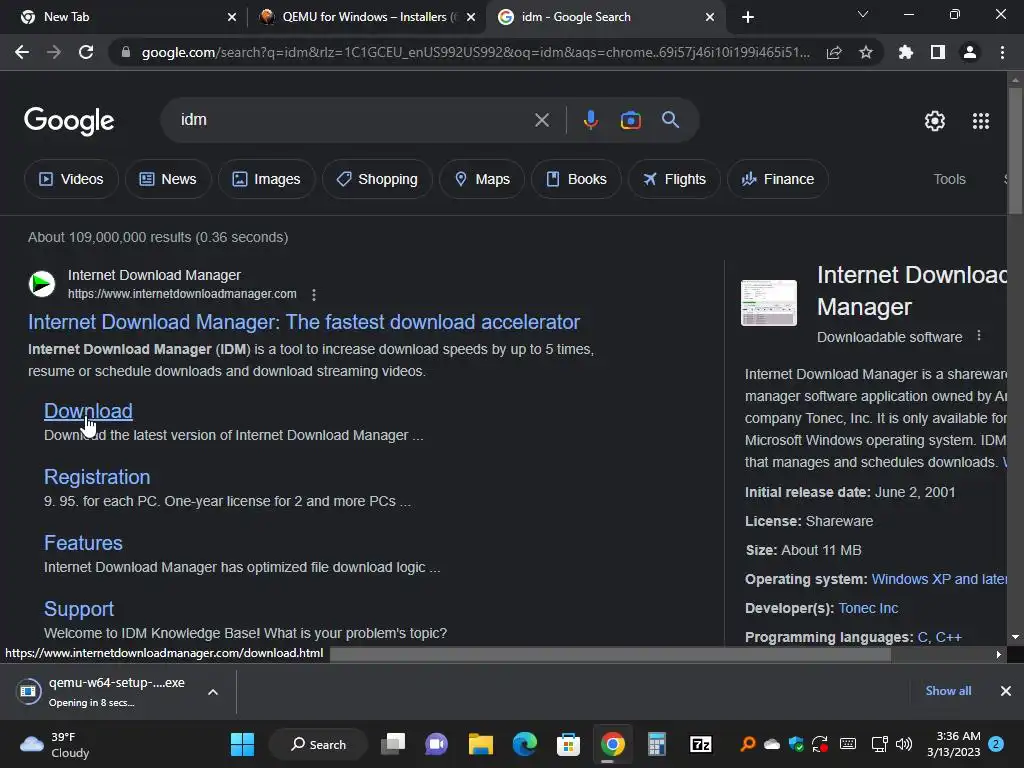1024x768 pixels.
Task: Filter results by Maps
Action: pyautogui.click(x=482, y=179)
